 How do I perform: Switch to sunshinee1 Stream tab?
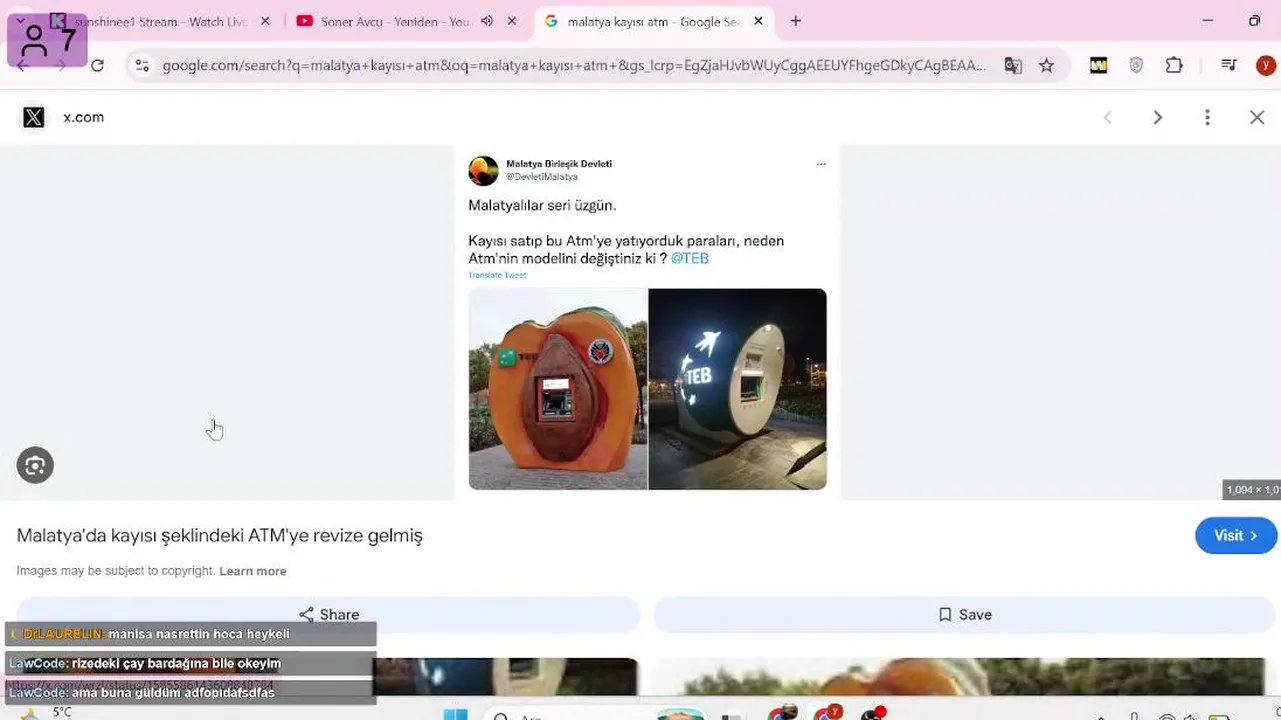[160, 21]
